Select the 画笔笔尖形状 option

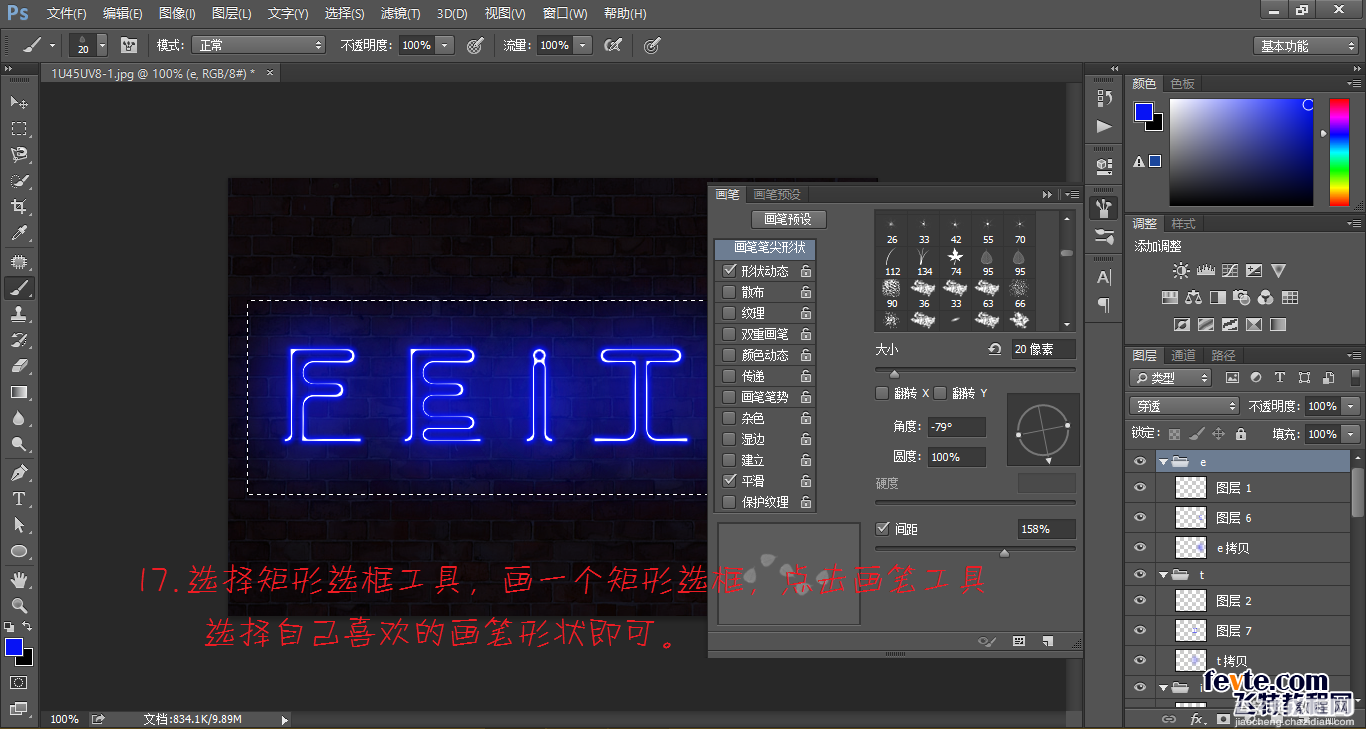[x=765, y=247]
